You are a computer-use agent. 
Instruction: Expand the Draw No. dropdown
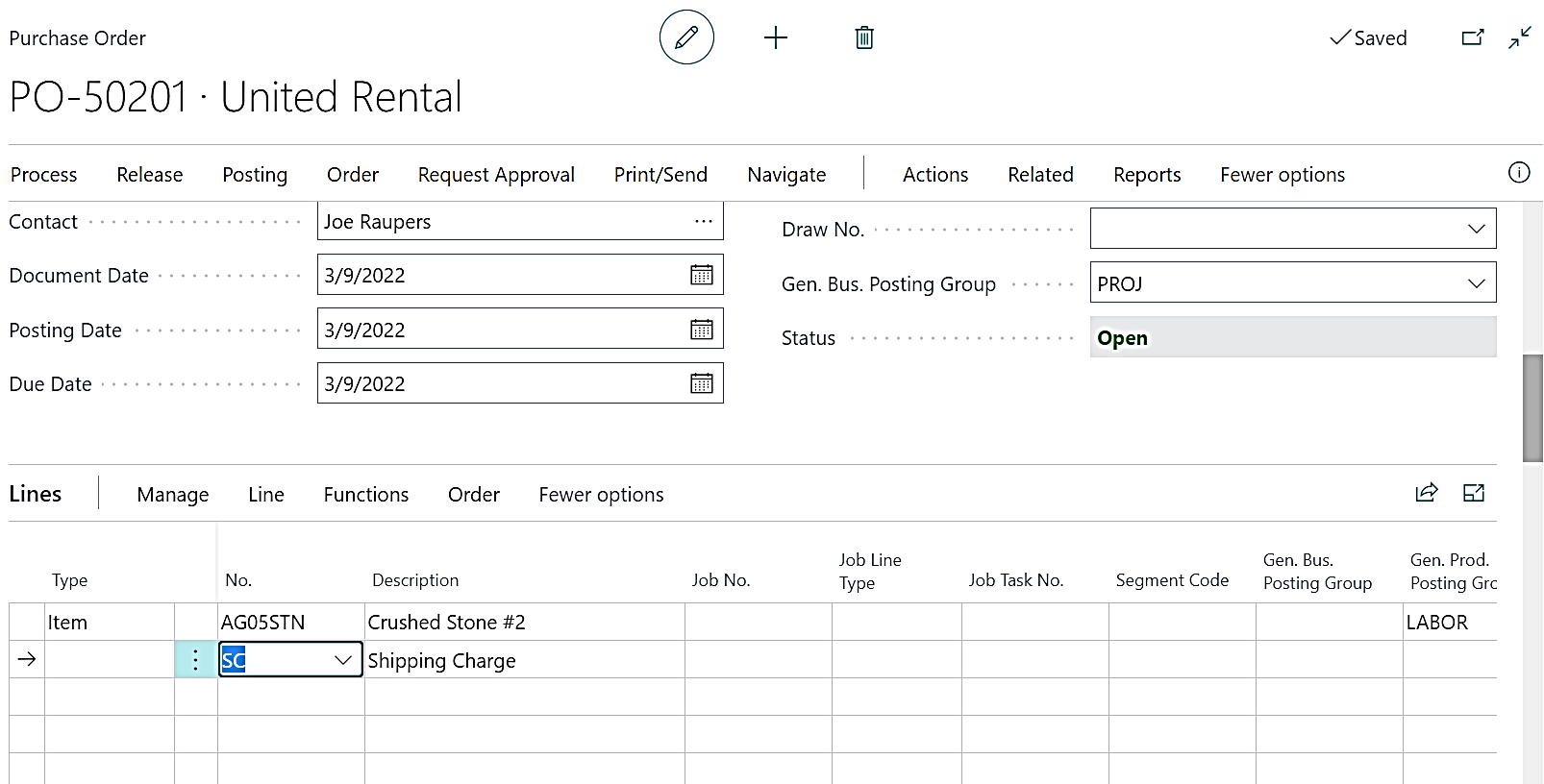coord(1476,229)
